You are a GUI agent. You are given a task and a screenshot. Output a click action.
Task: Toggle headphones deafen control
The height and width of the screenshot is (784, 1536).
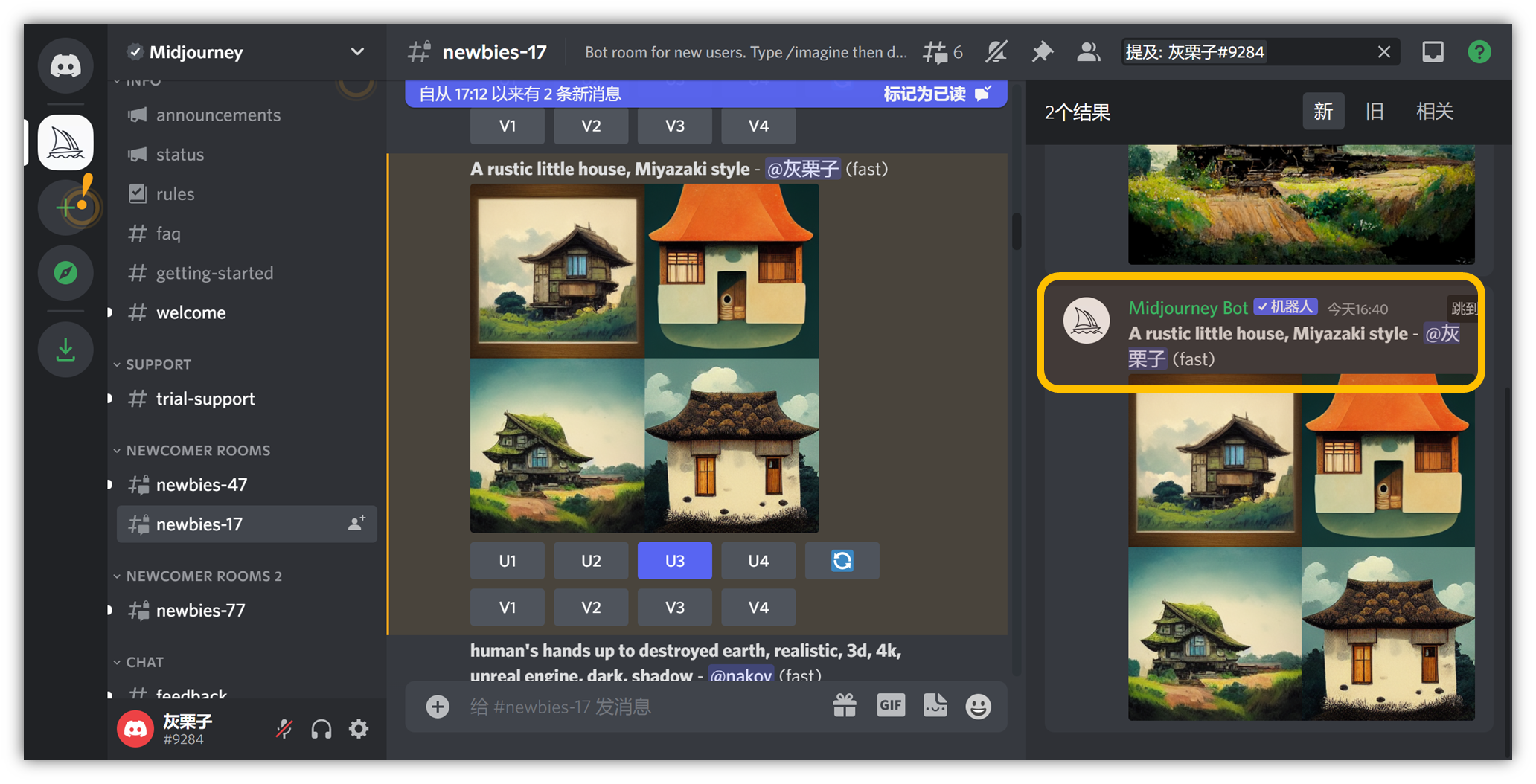[x=321, y=729]
